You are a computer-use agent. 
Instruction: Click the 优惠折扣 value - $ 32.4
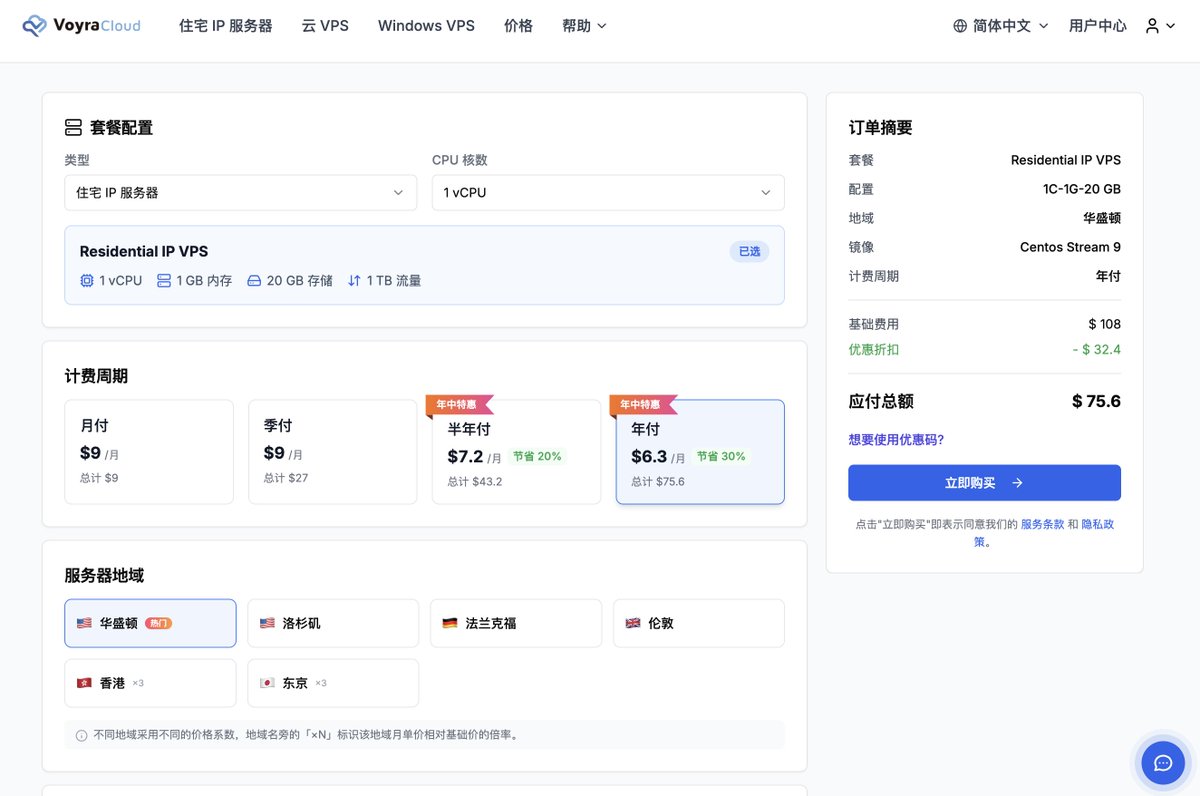pos(1095,350)
